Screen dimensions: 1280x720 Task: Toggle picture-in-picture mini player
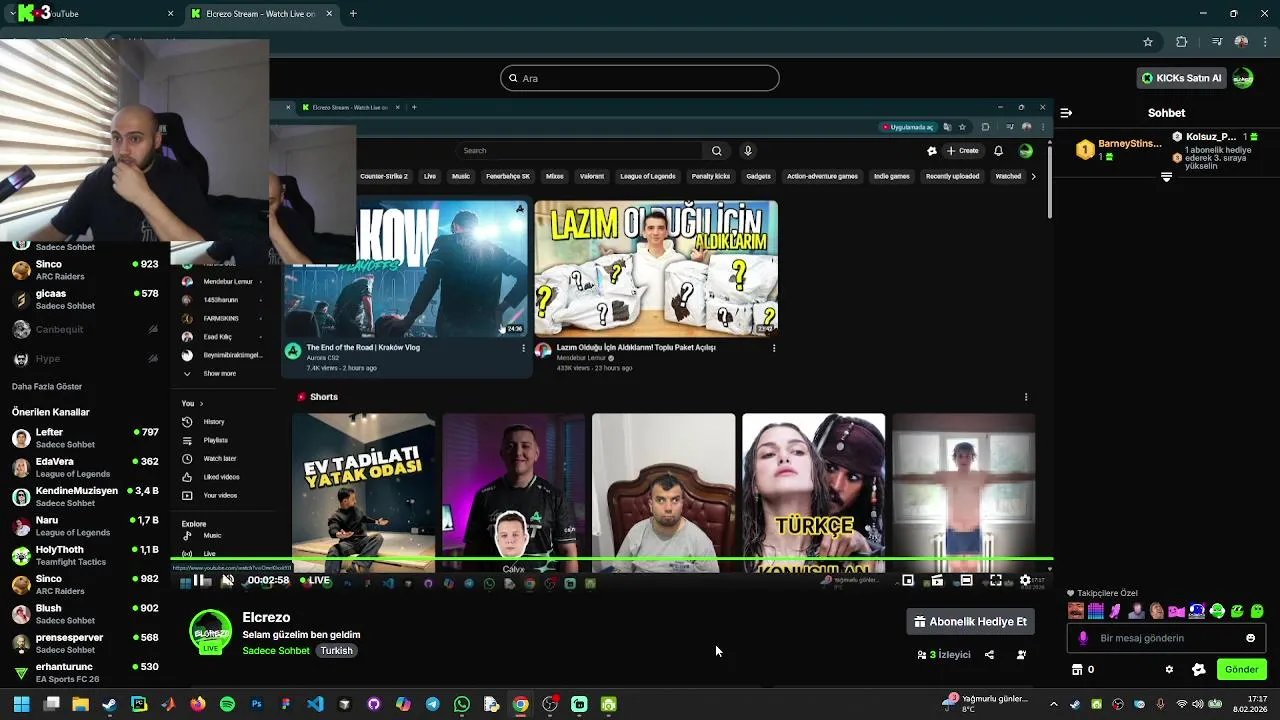(x=908, y=580)
